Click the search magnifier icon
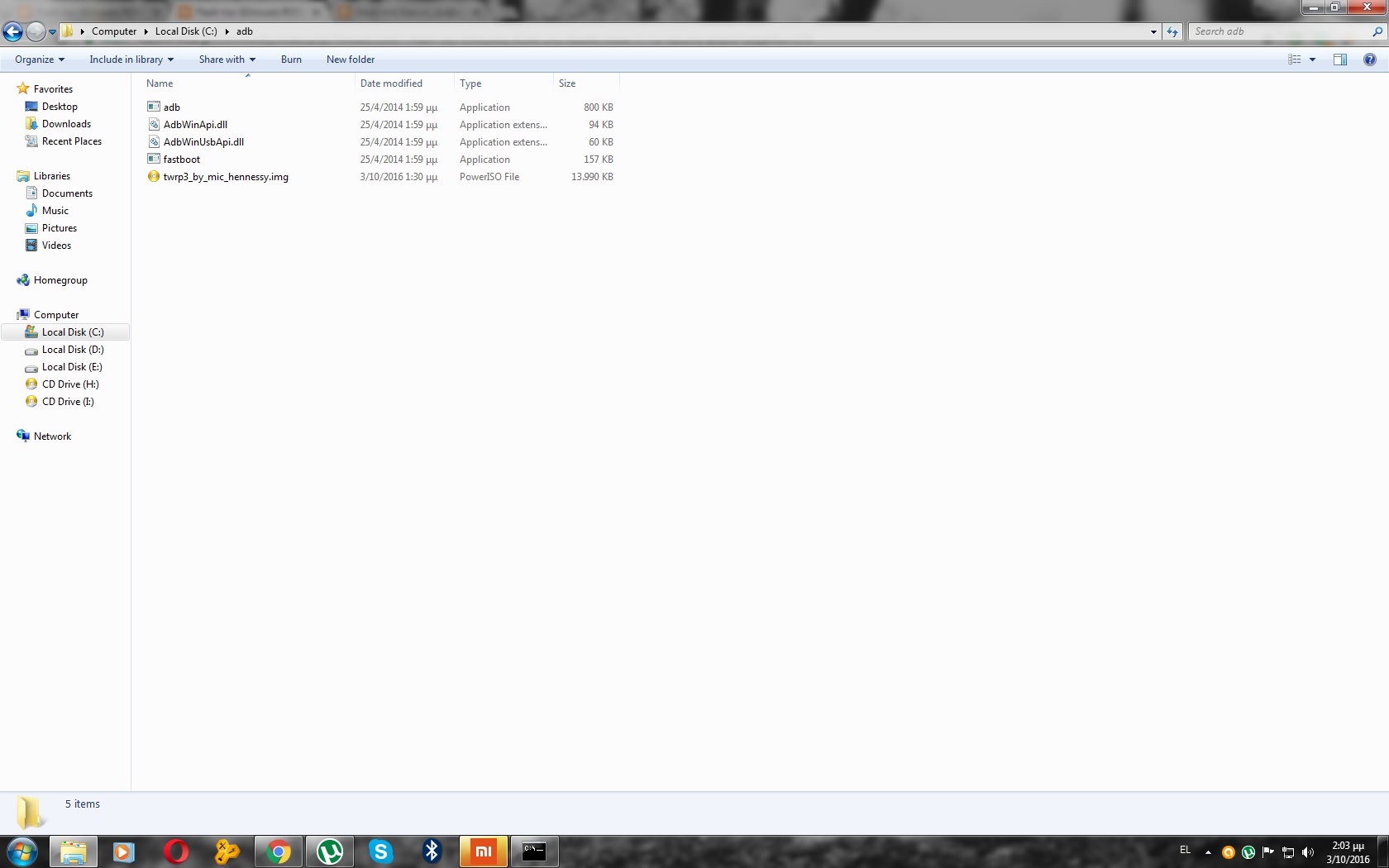The height and width of the screenshot is (868, 1389). coord(1377,31)
